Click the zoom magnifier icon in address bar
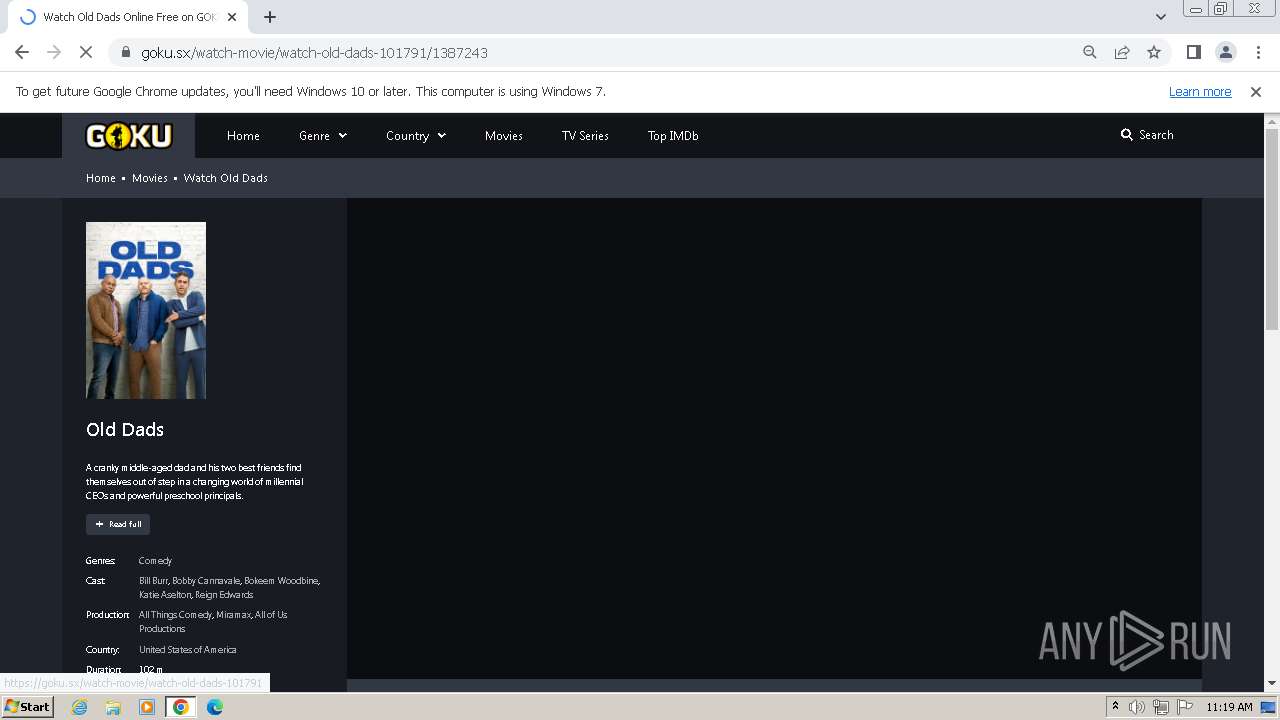 coord(1090,52)
